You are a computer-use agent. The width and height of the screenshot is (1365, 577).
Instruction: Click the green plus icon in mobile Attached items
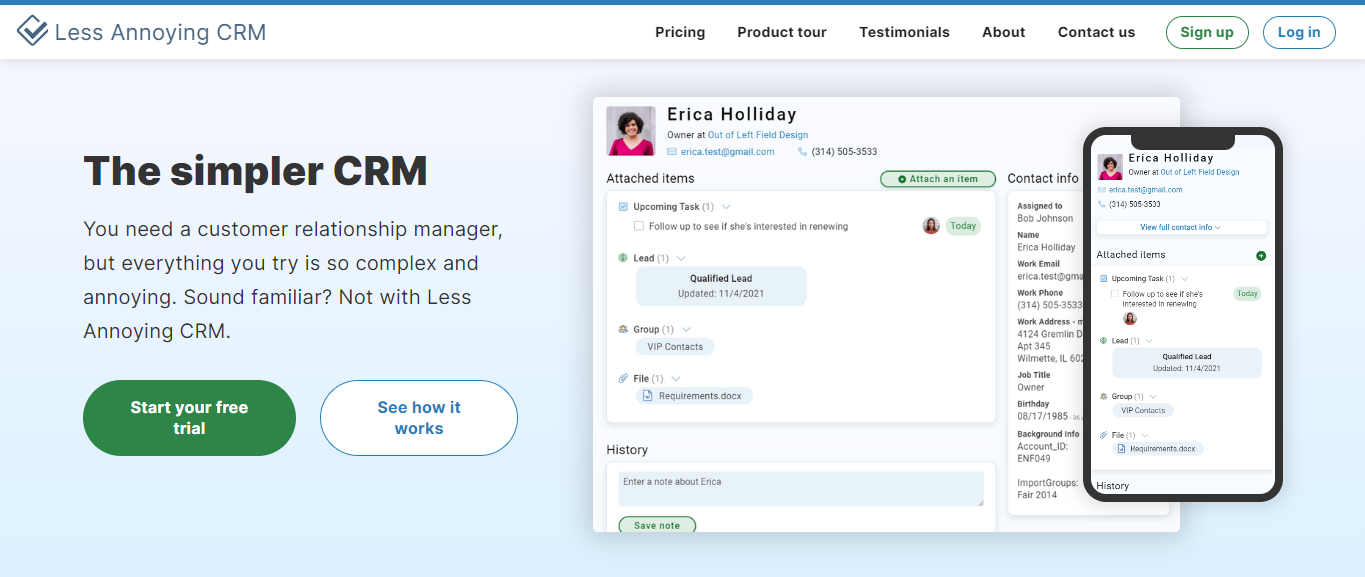point(1261,255)
